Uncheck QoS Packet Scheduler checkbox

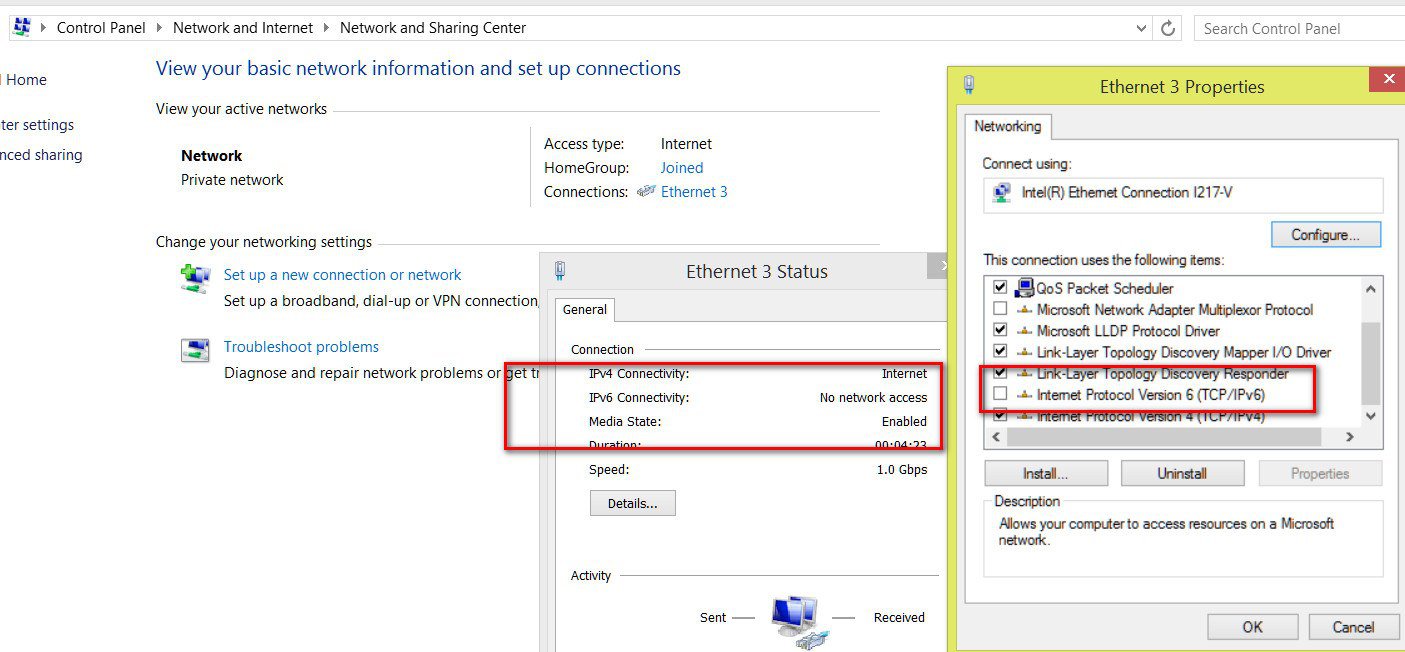(x=1000, y=288)
